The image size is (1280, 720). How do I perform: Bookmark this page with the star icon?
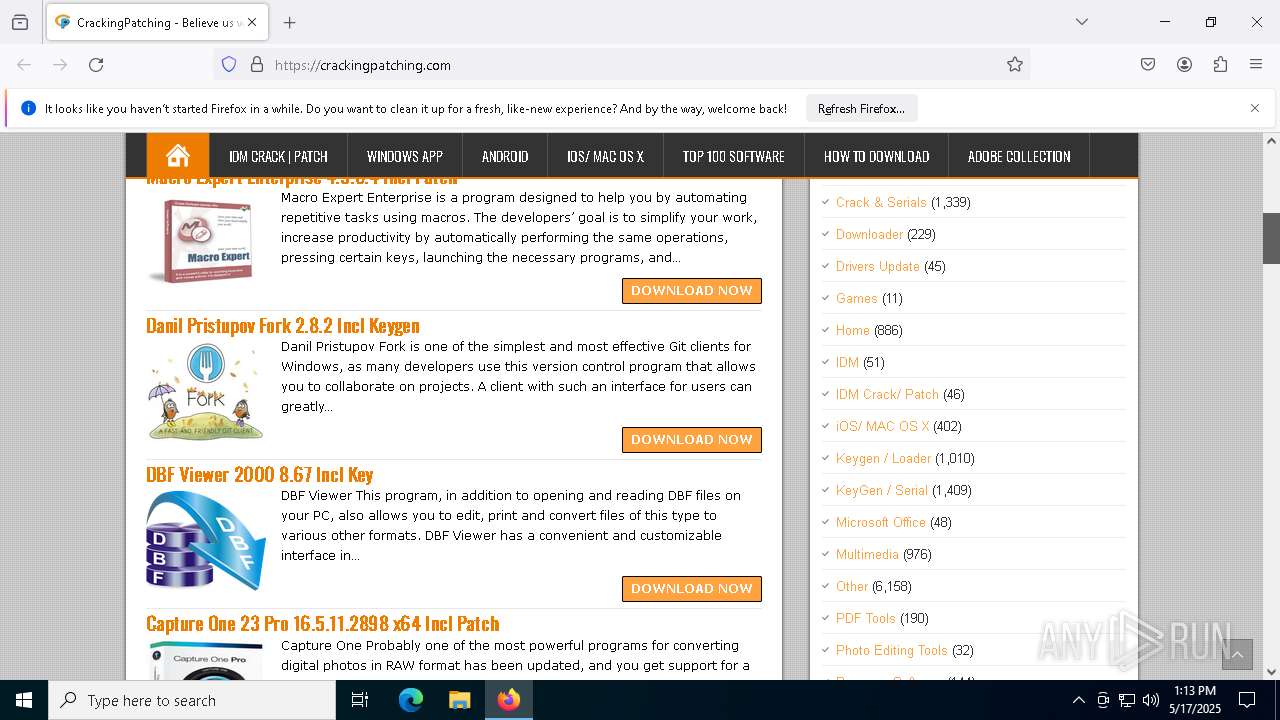click(1015, 65)
